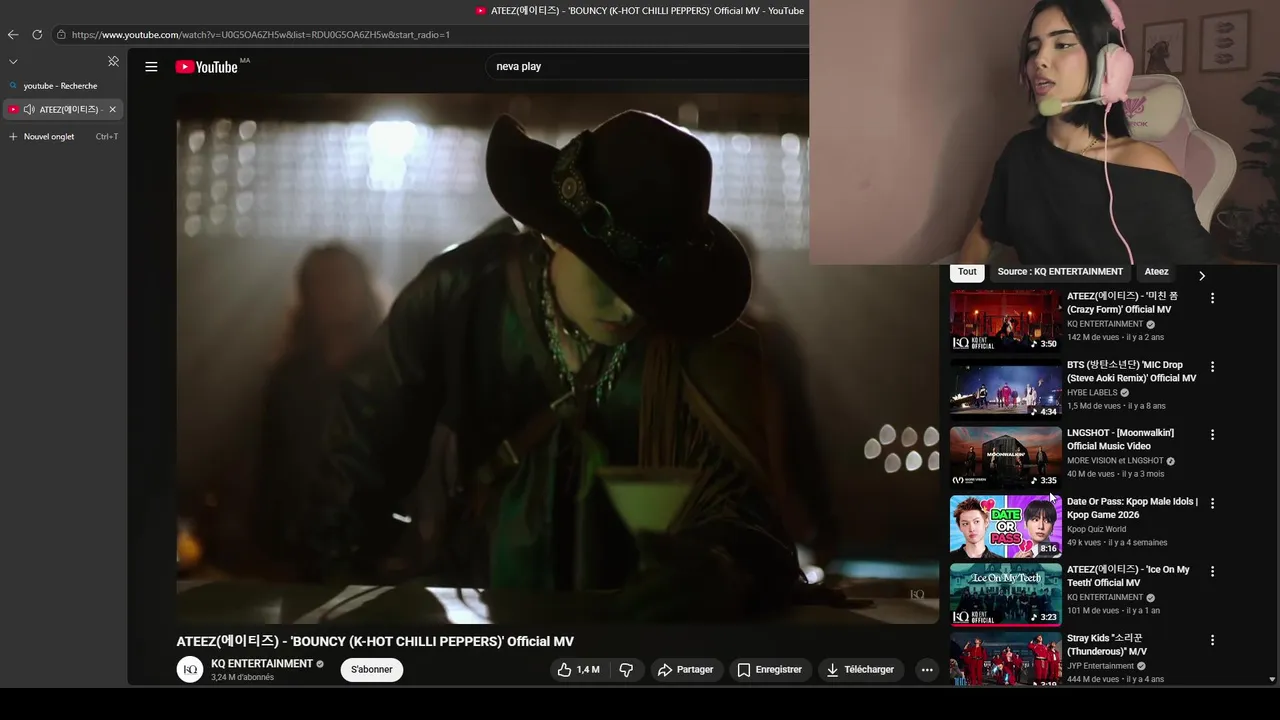Mute the ATEEZ tab via speaker icon
Screen dimensions: 1280x720
(29, 109)
